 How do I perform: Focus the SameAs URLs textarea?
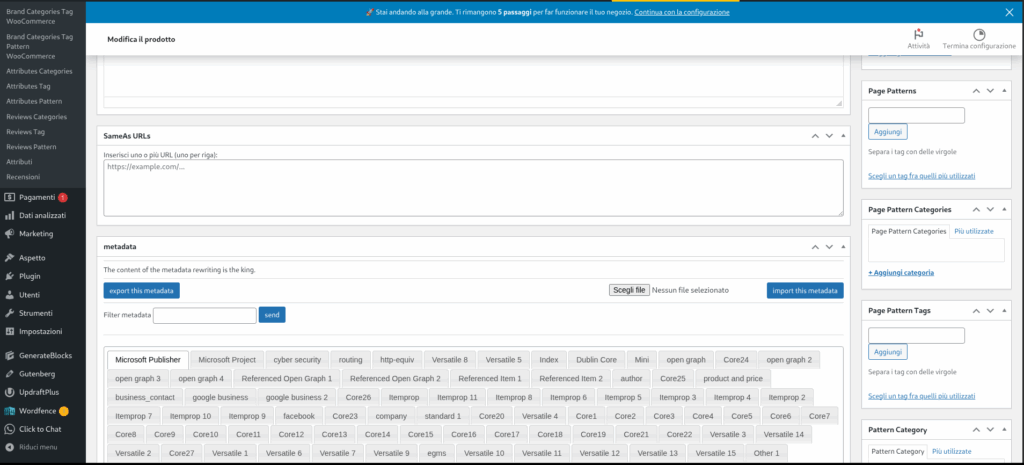pyautogui.click(x=473, y=188)
